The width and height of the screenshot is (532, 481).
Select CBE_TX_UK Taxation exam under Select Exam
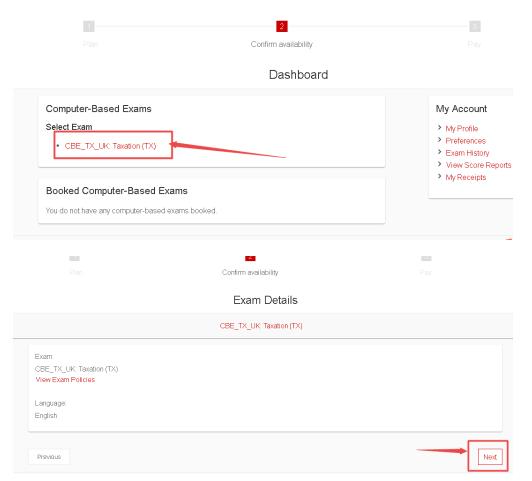(x=110, y=146)
